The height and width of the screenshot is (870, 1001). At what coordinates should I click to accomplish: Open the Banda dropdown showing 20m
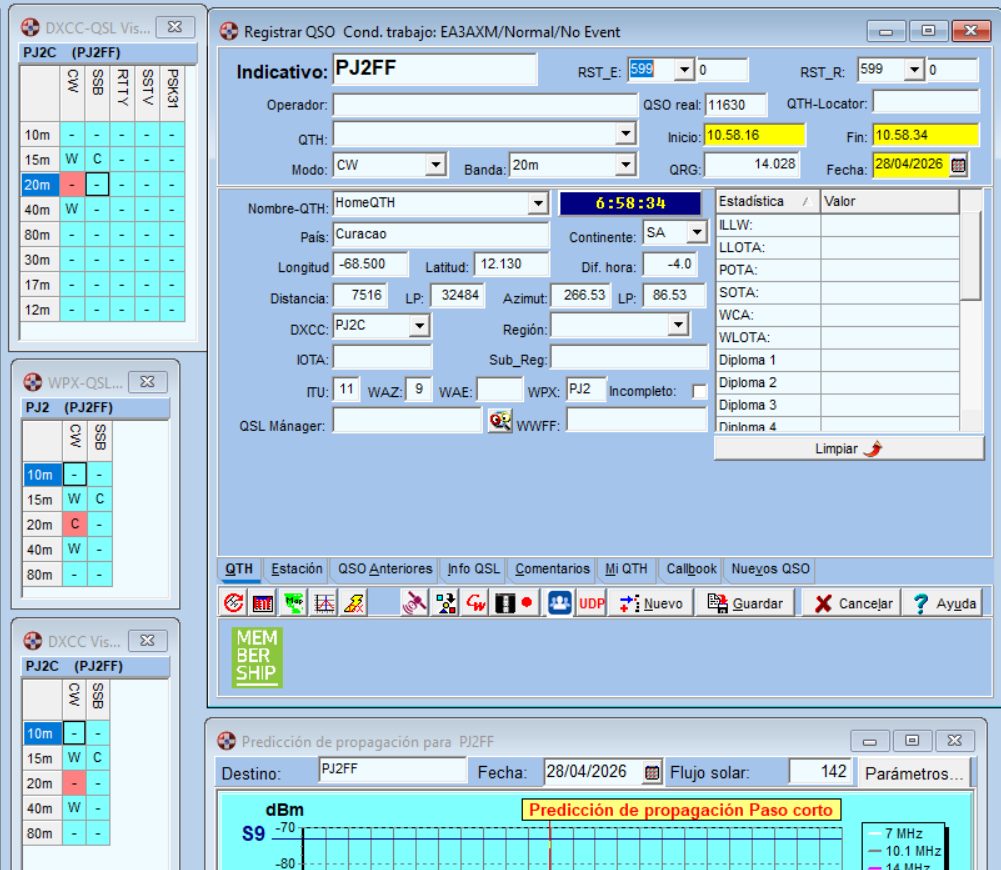626,166
